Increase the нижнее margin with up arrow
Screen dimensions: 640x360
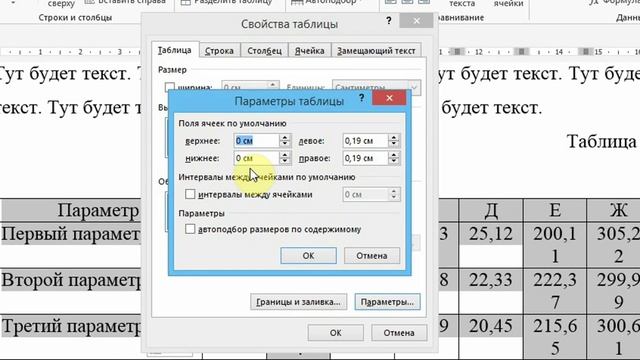[x=285, y=155]
